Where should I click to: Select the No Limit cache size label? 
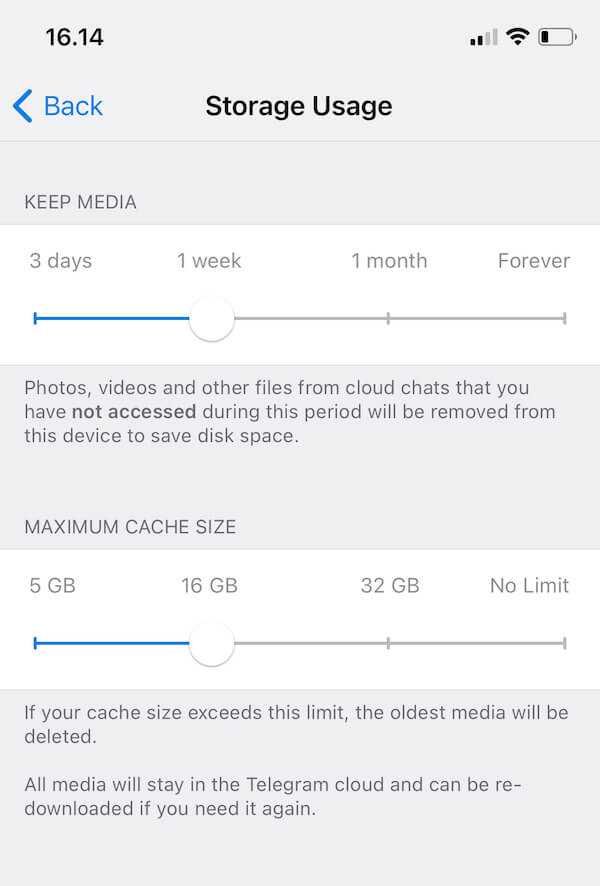click(529, 586)
